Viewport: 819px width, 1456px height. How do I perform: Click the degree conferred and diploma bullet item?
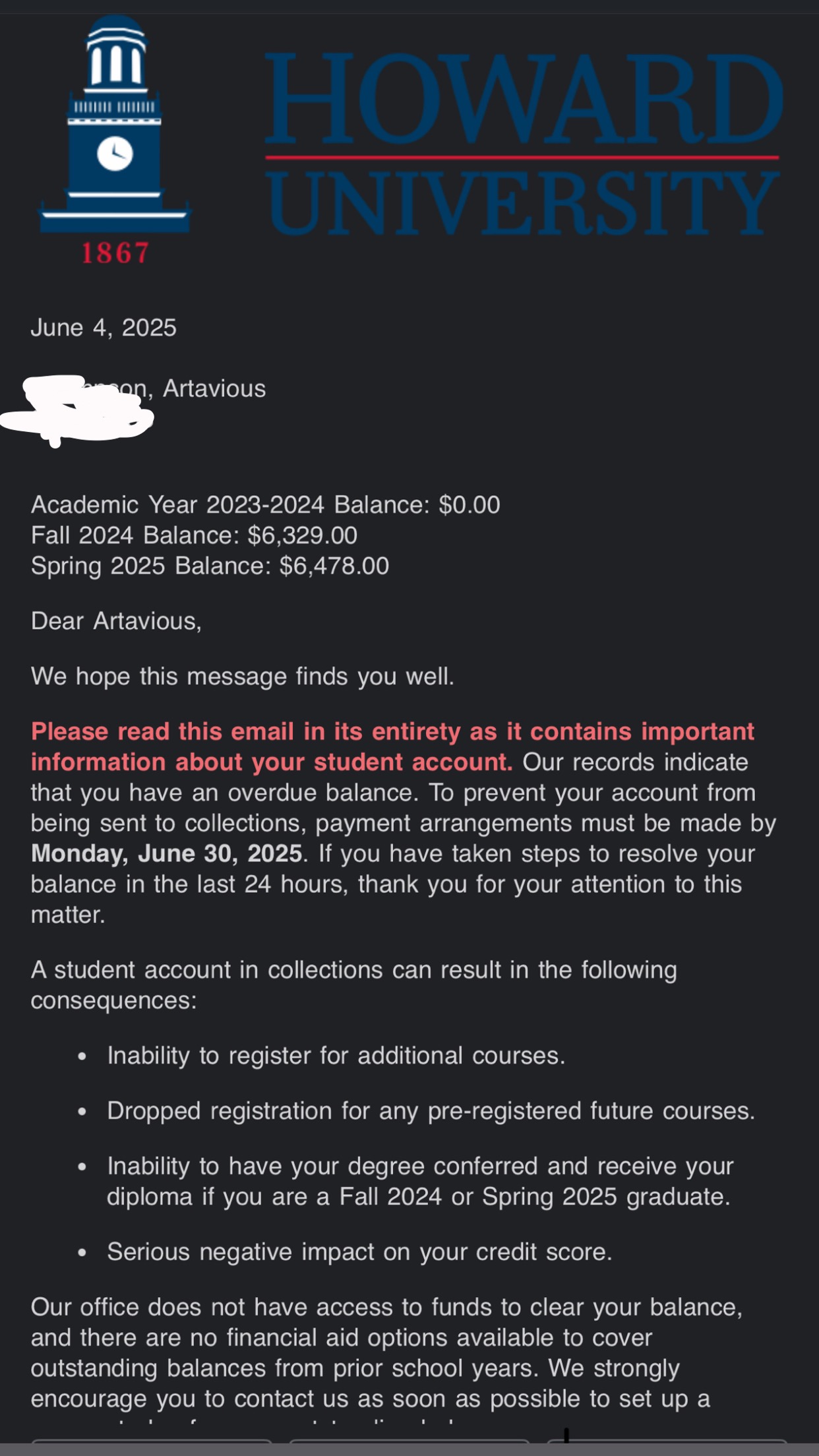pyautogui.click(x=419, y=1181)
